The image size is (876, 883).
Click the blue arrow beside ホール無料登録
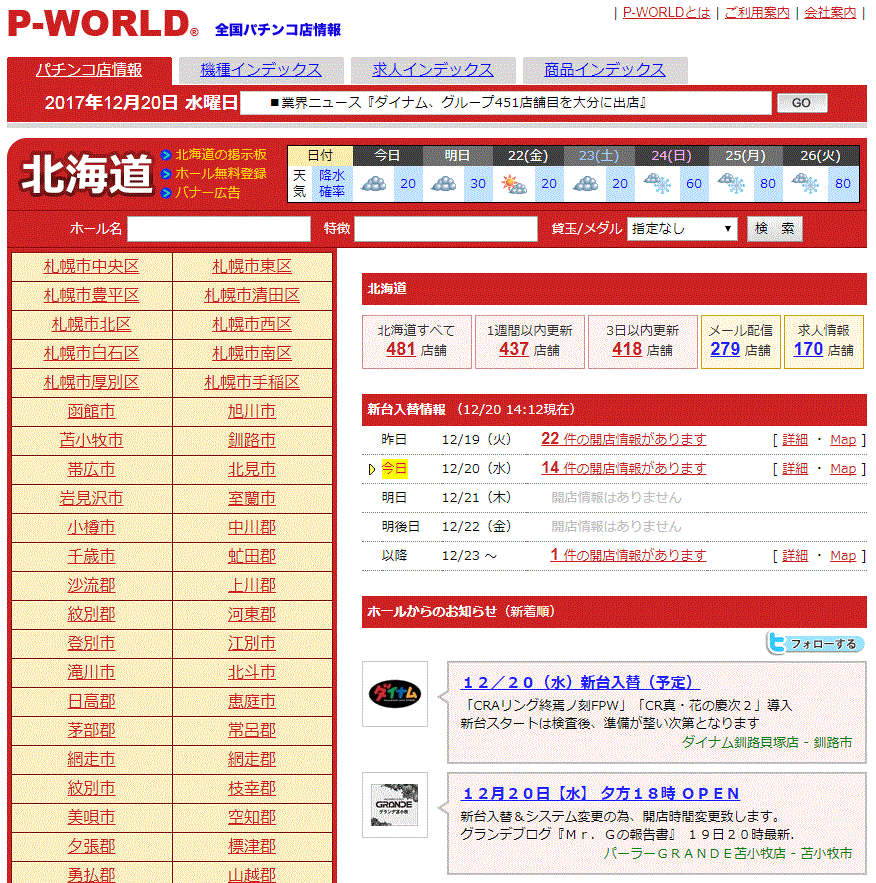pyautogui.click(x=166, y=174)
